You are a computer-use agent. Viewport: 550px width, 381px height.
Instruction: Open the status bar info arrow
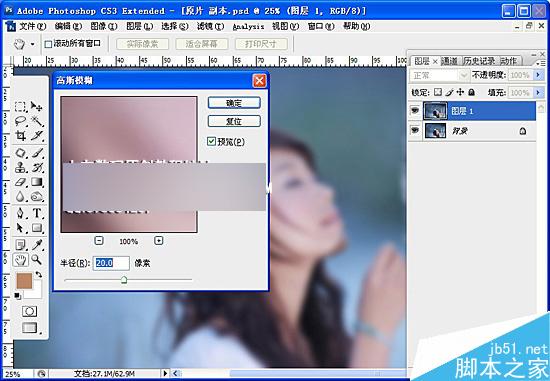click(165, 374)
